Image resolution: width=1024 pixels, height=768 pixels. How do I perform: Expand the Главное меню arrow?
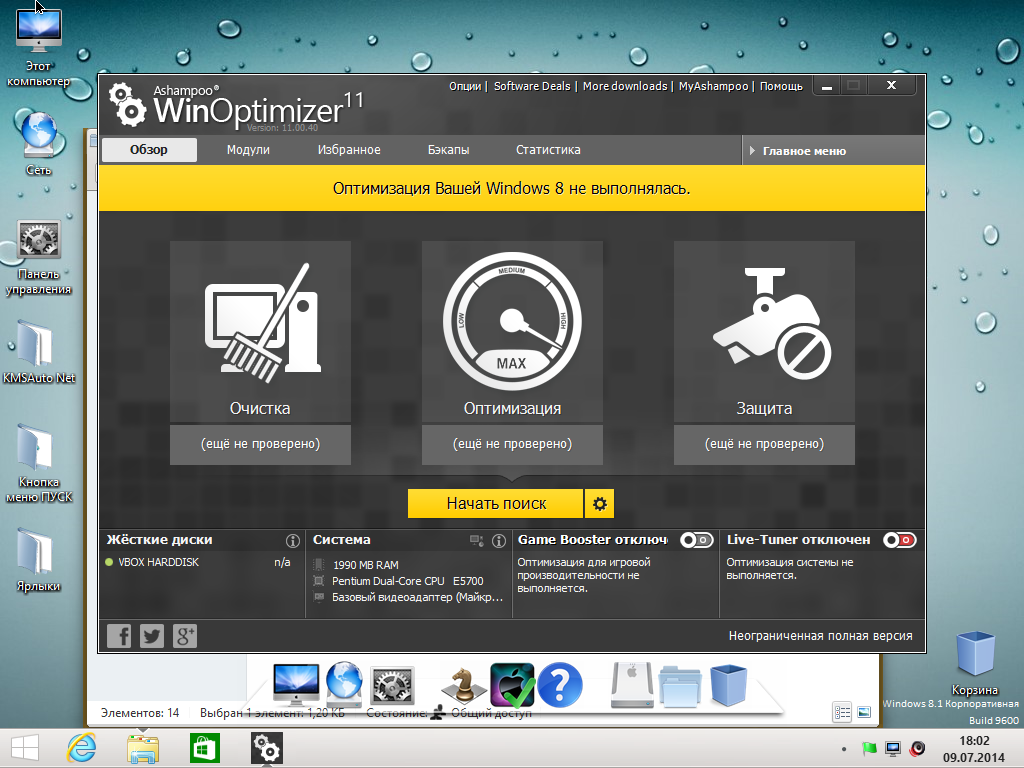[x=752, y=151]
